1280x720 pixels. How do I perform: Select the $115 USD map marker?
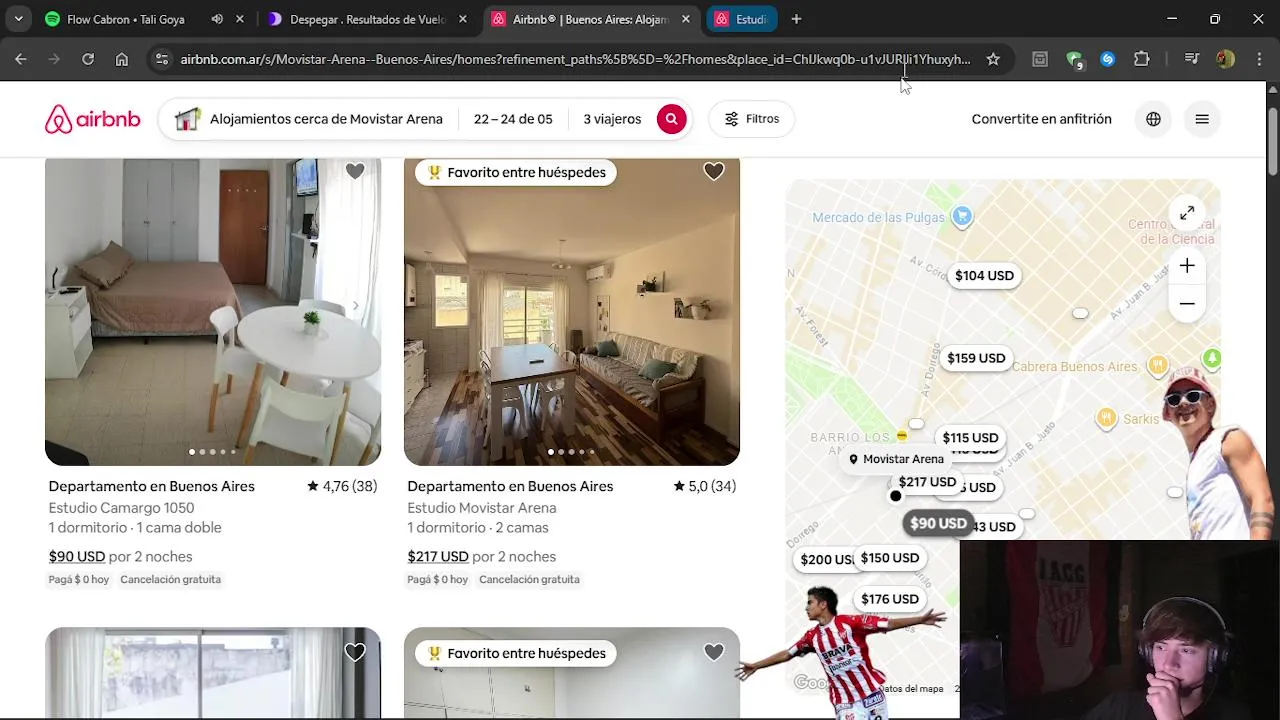[x=970, y=438]
